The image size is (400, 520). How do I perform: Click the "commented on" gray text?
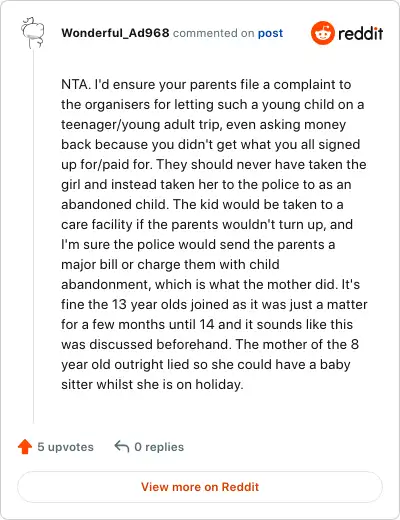click(x=213, y=33)
